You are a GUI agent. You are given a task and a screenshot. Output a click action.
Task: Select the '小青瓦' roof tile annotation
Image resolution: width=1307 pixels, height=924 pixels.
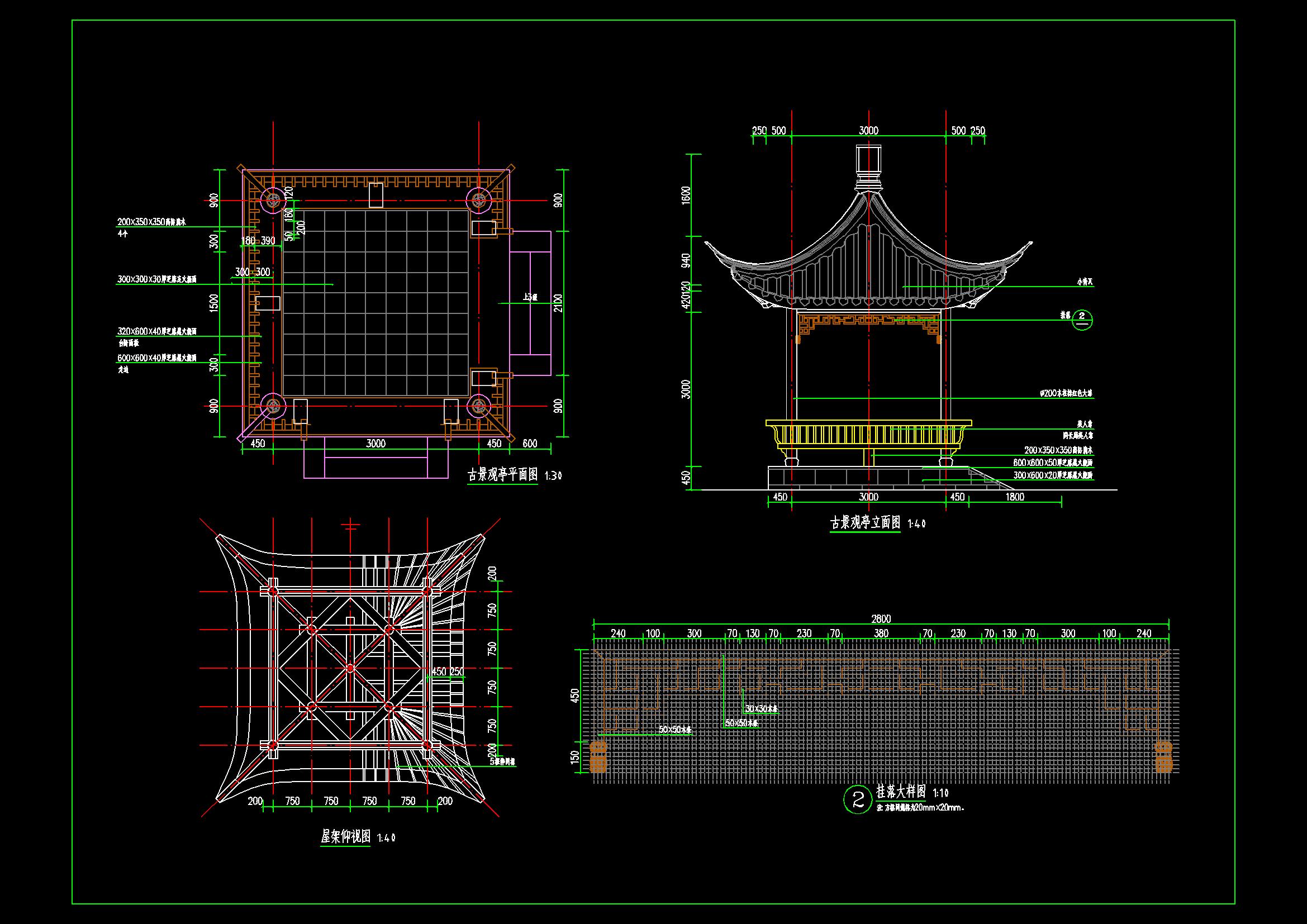(1085, 282)
